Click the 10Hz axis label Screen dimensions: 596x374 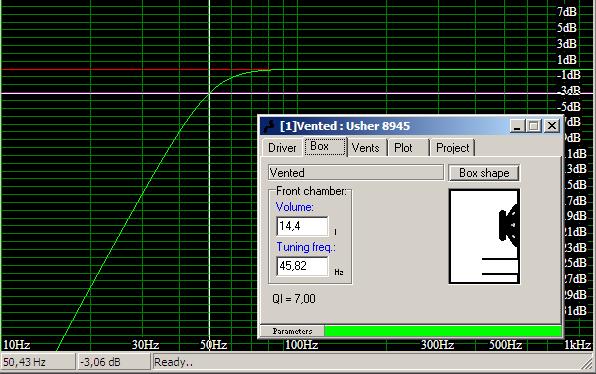coord(16,345)
